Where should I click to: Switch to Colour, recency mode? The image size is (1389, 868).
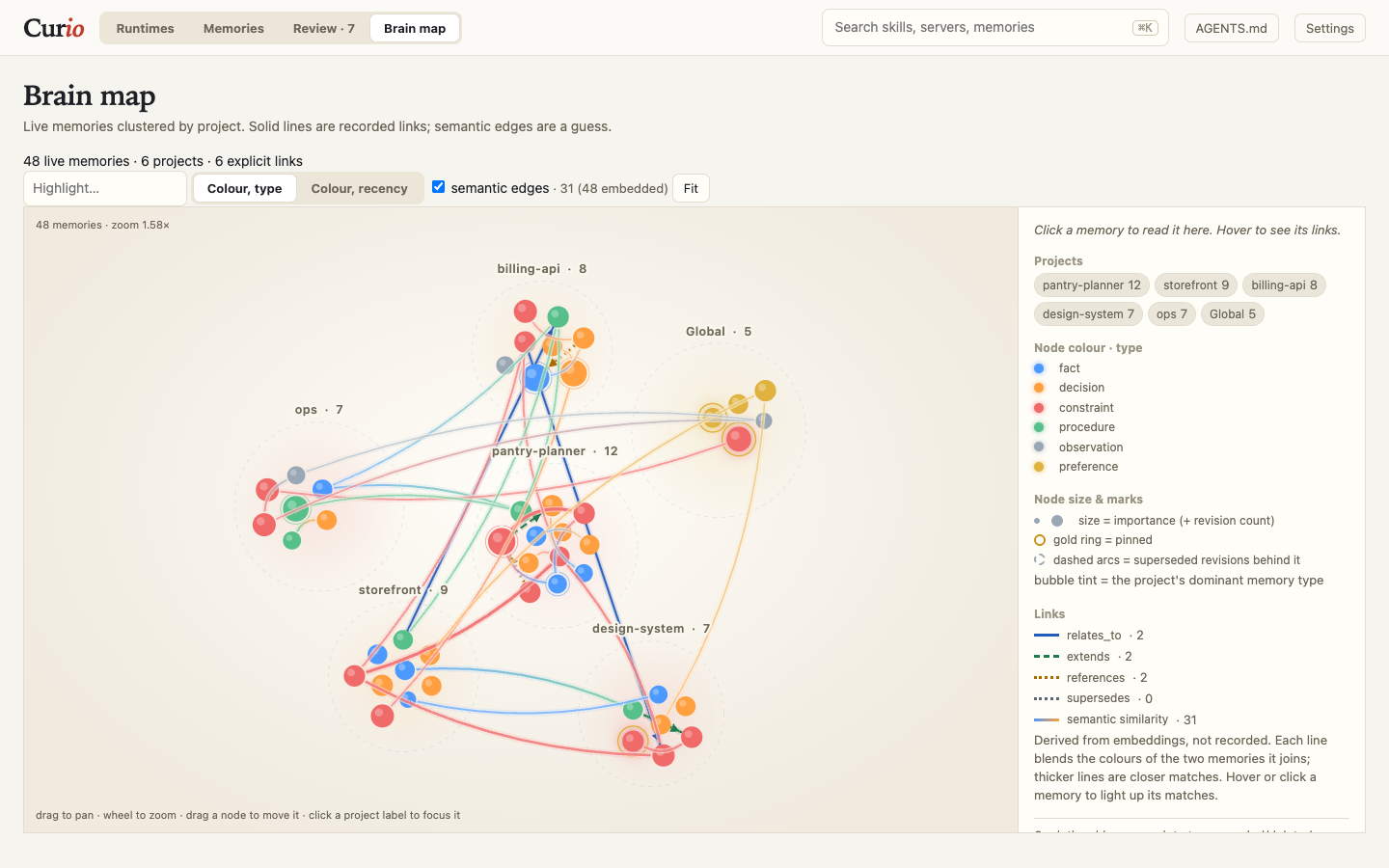[360, 188]
